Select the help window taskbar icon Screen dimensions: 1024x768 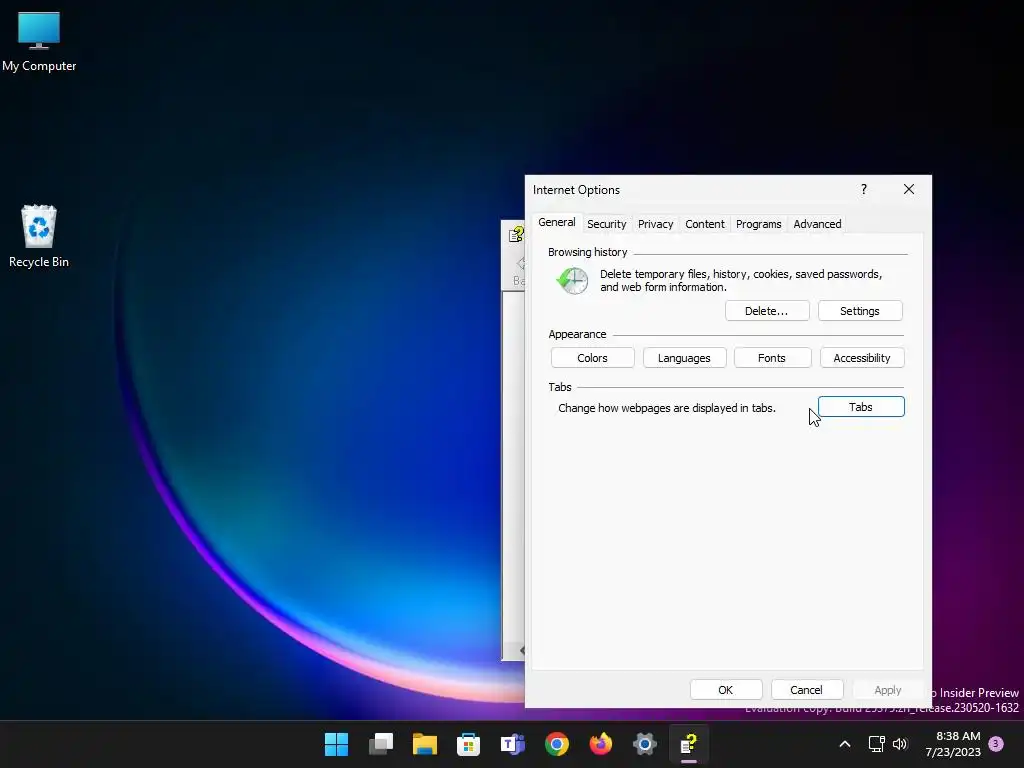coord(688,744)
